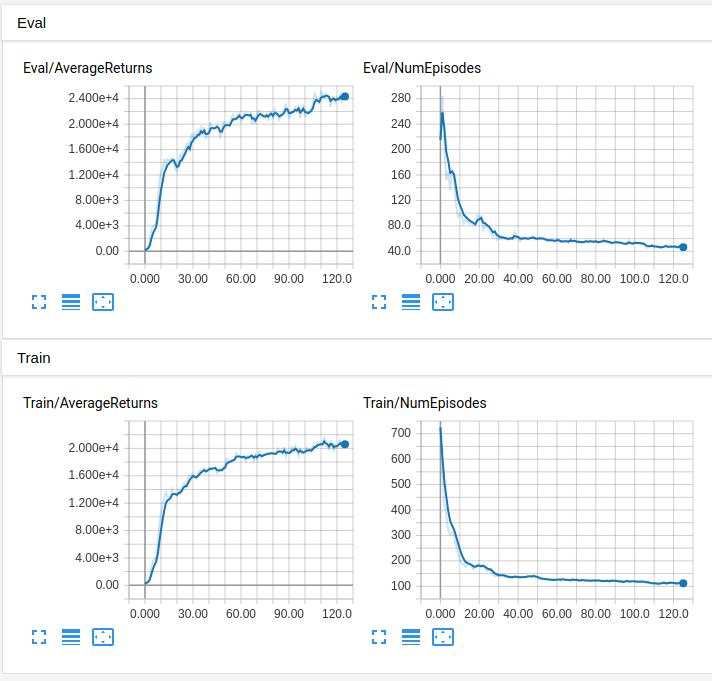Viewport: 712px width, 681px height.
Task: Click the last data point on Eval/NumEpisodes
Action: (x=683, y=247)
